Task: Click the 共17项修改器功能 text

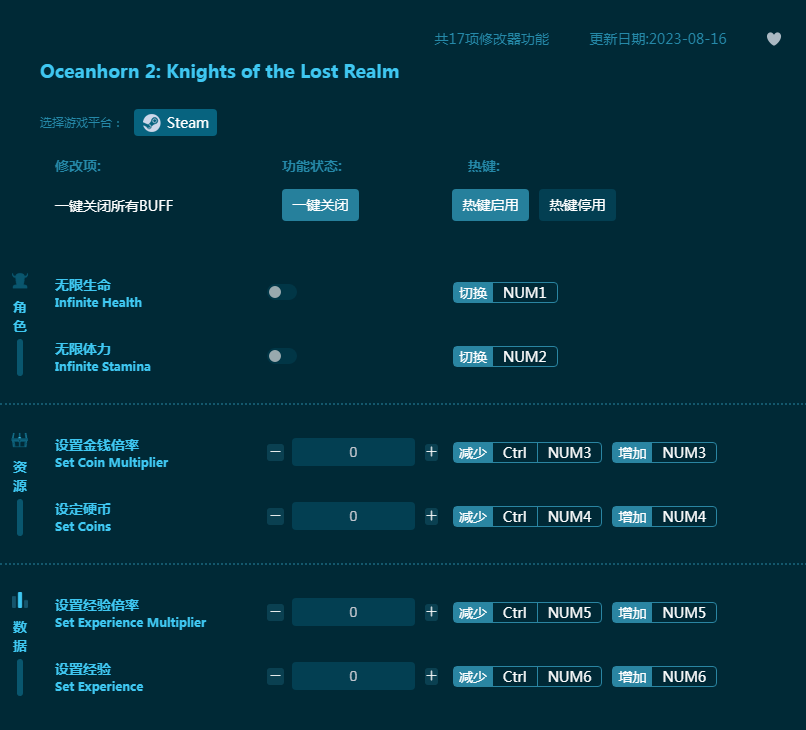Action: pyautogui.click(x=492, y=39)
